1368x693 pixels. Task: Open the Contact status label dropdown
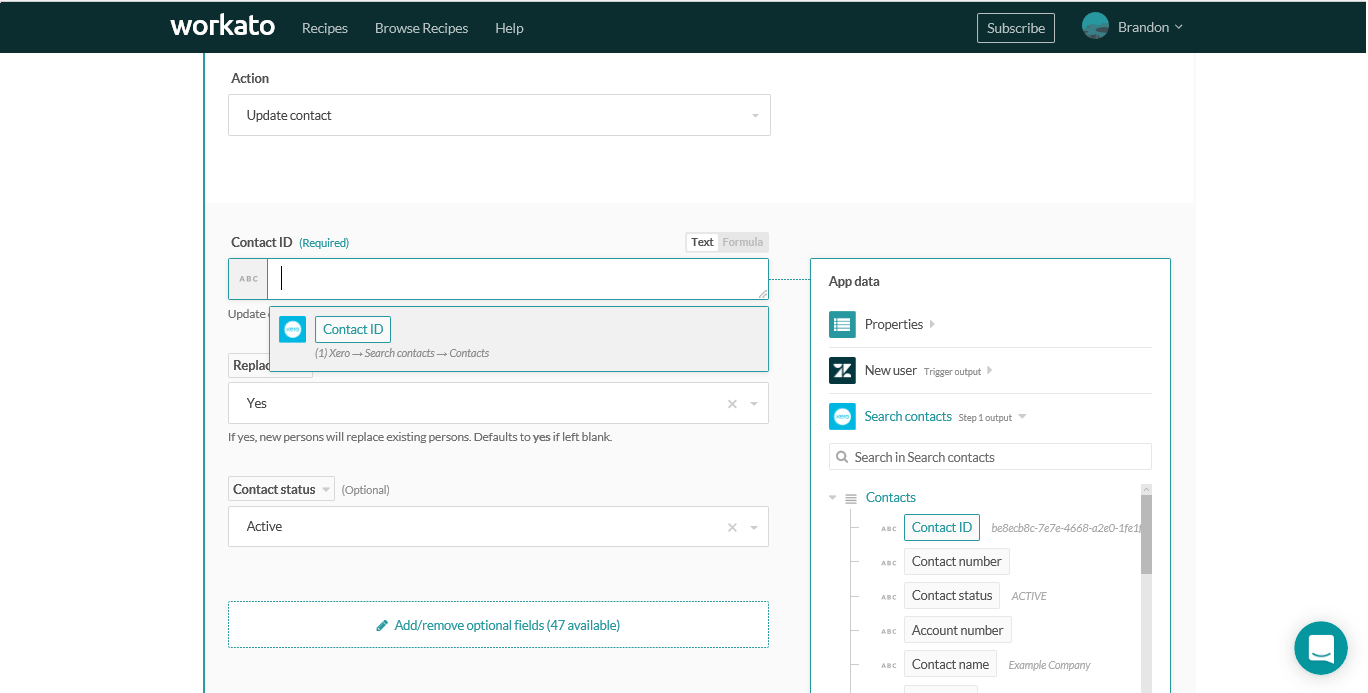pyautogui.click(x=281, y=489)
